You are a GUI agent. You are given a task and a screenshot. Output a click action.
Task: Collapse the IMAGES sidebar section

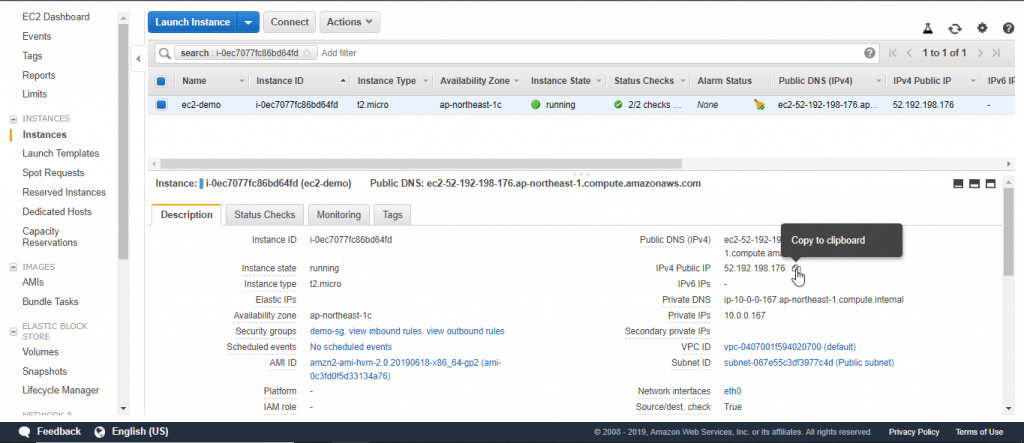tap(13, 267)
